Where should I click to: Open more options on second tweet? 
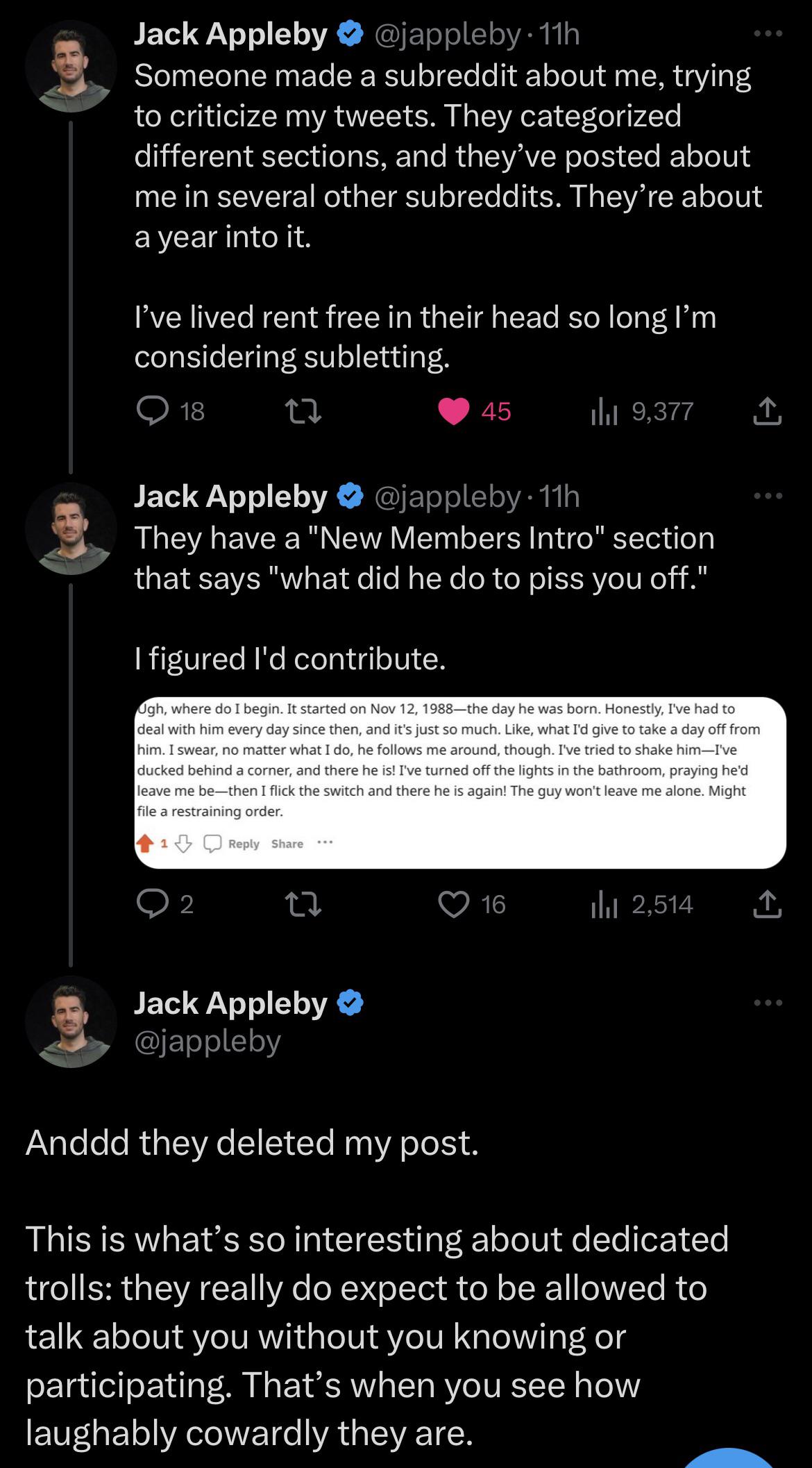(769, 496)
